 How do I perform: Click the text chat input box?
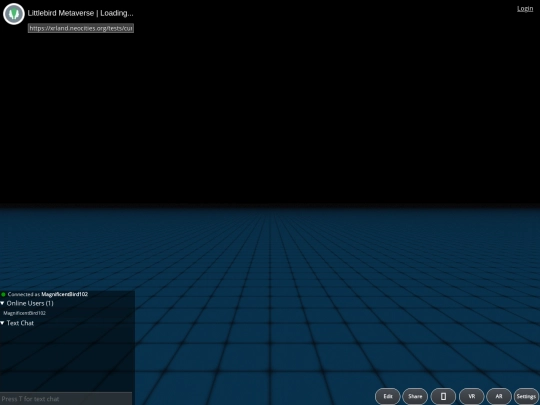tap(66, 399)
